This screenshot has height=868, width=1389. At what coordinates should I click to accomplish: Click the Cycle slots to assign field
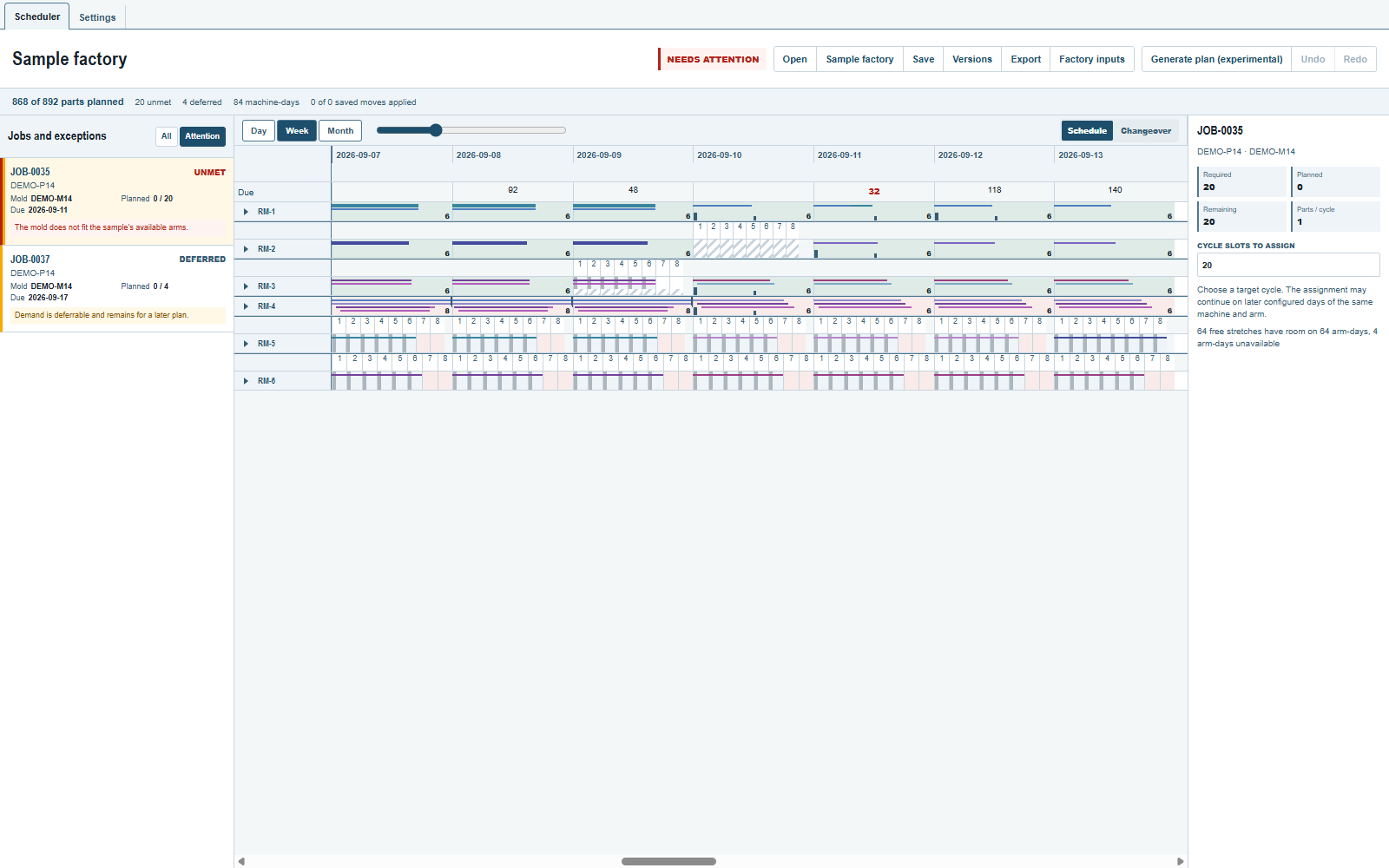point(1288,265)
